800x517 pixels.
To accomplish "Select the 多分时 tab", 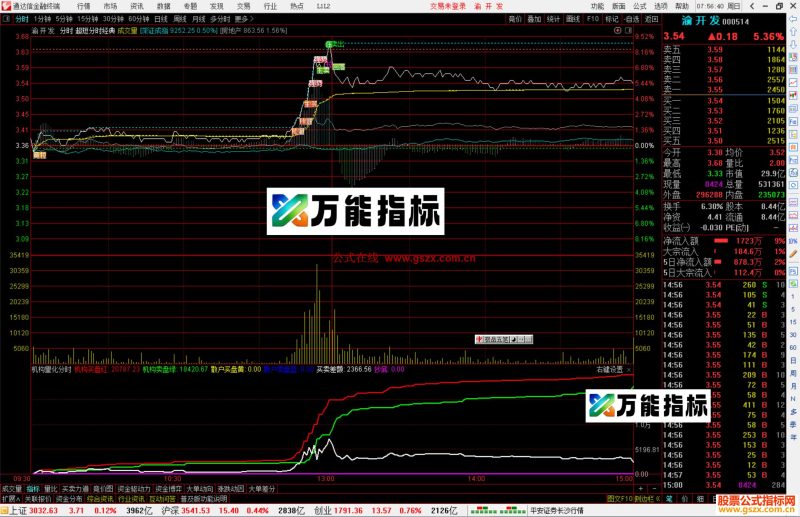I will [220, 19].
